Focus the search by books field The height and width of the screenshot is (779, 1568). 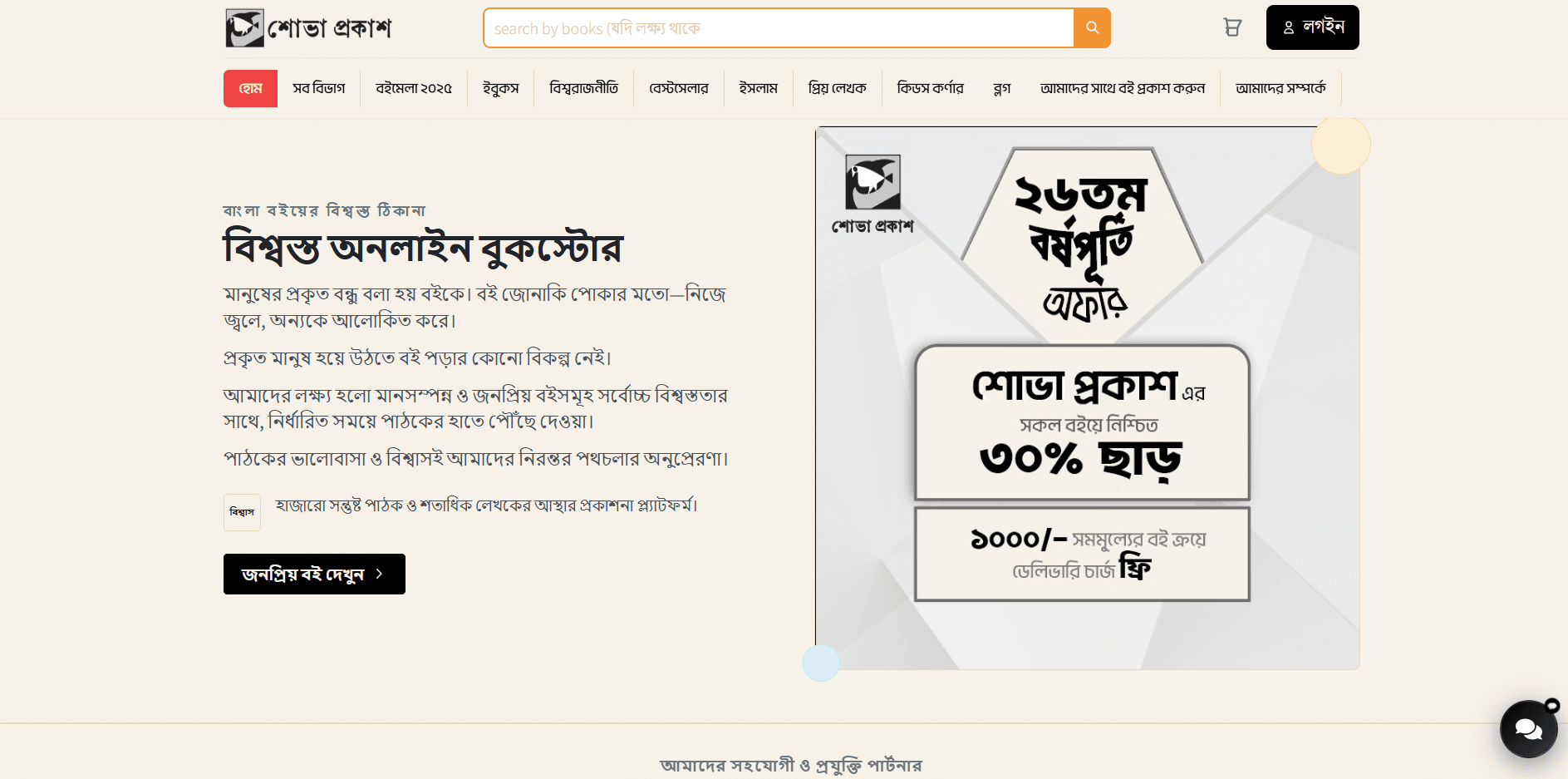[x=779, y=28]
